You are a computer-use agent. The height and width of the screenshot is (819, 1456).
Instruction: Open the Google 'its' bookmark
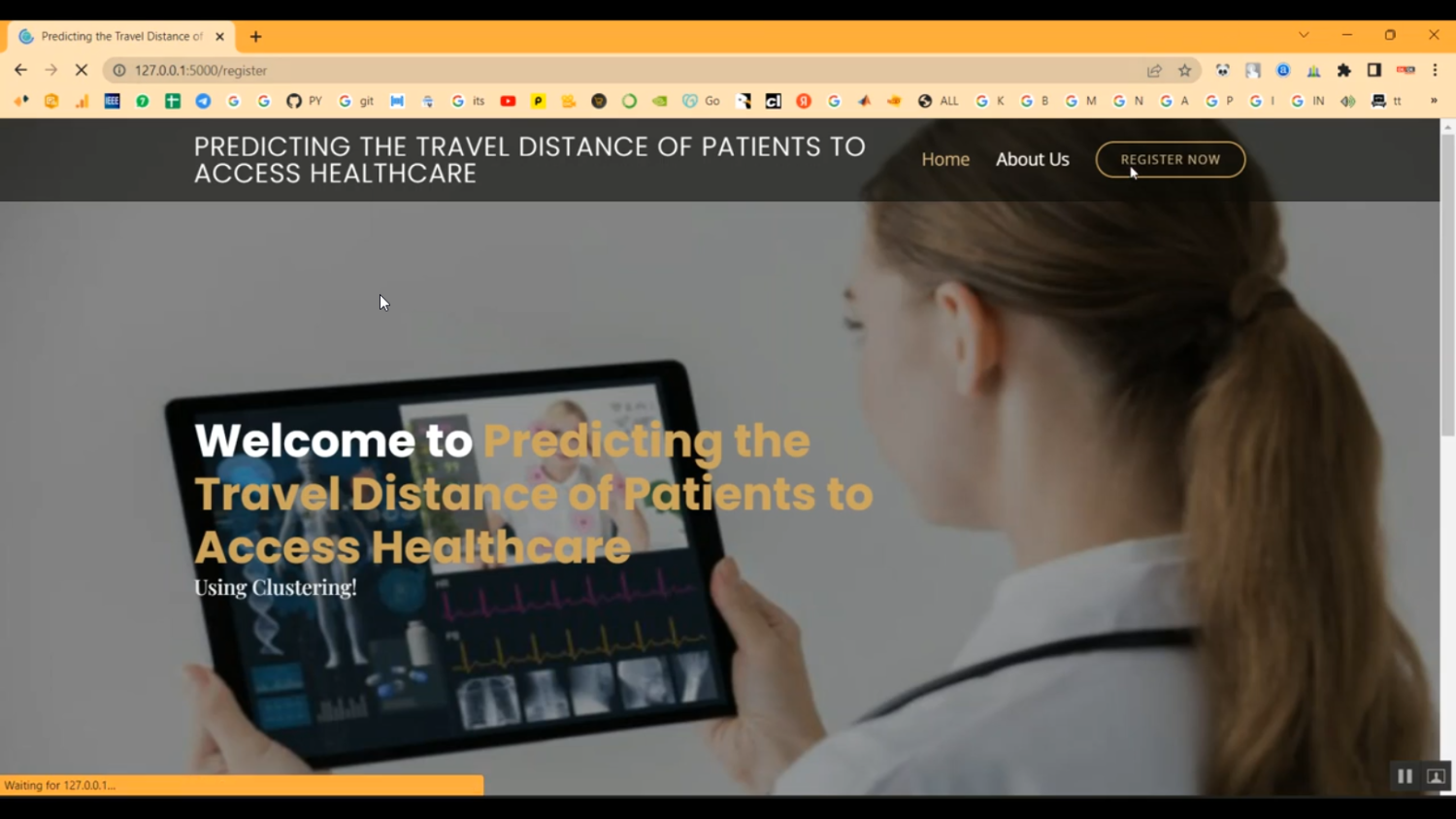pyautogui.click(x=468, y=101)
